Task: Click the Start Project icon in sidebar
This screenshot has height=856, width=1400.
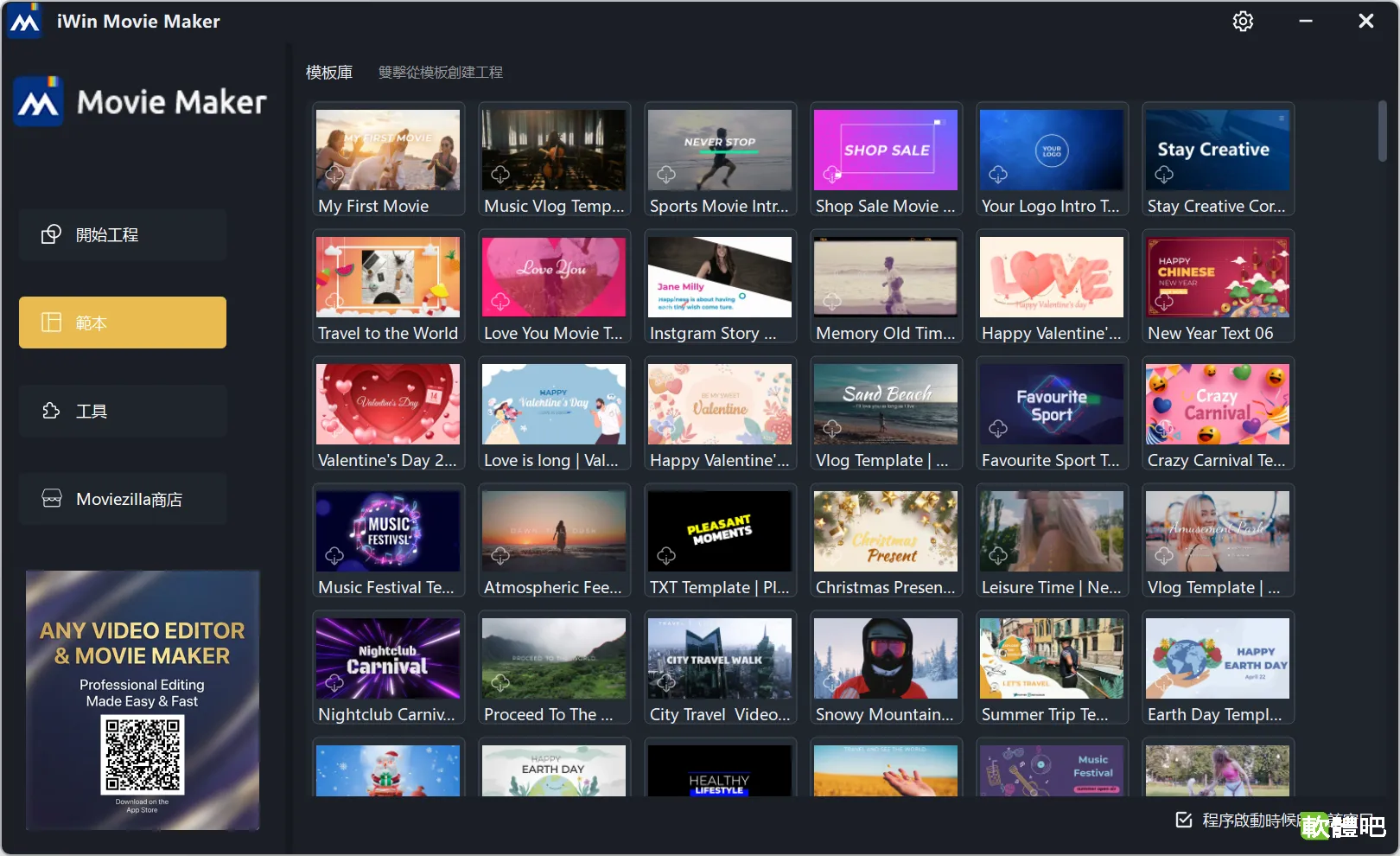Action: (52, 234)
